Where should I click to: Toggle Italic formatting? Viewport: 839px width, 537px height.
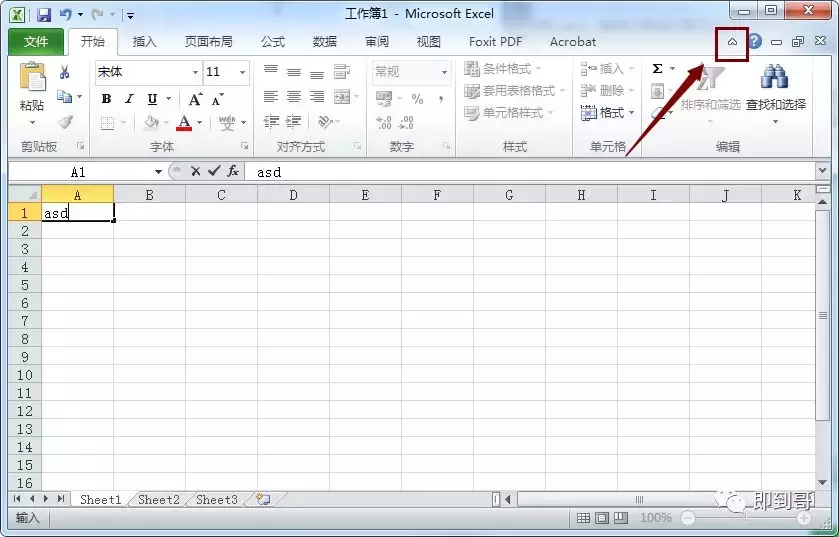tap(129, 99)
